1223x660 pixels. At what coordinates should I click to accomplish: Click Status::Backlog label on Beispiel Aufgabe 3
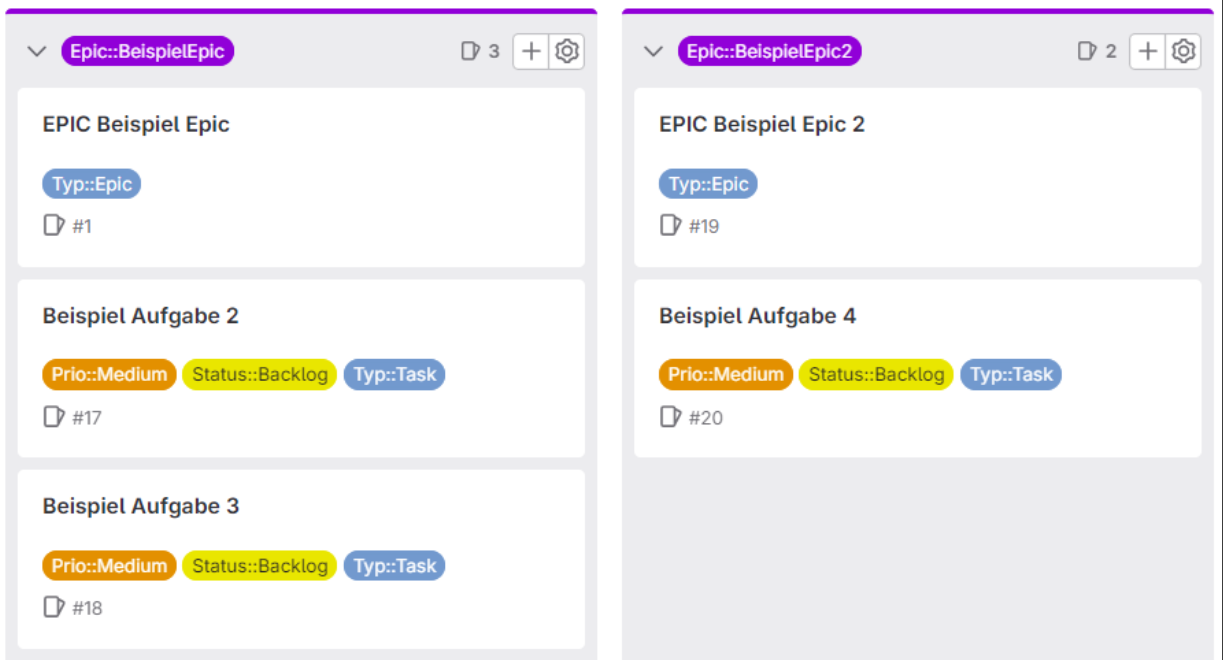pyautogui.click(x=260, y=566)
